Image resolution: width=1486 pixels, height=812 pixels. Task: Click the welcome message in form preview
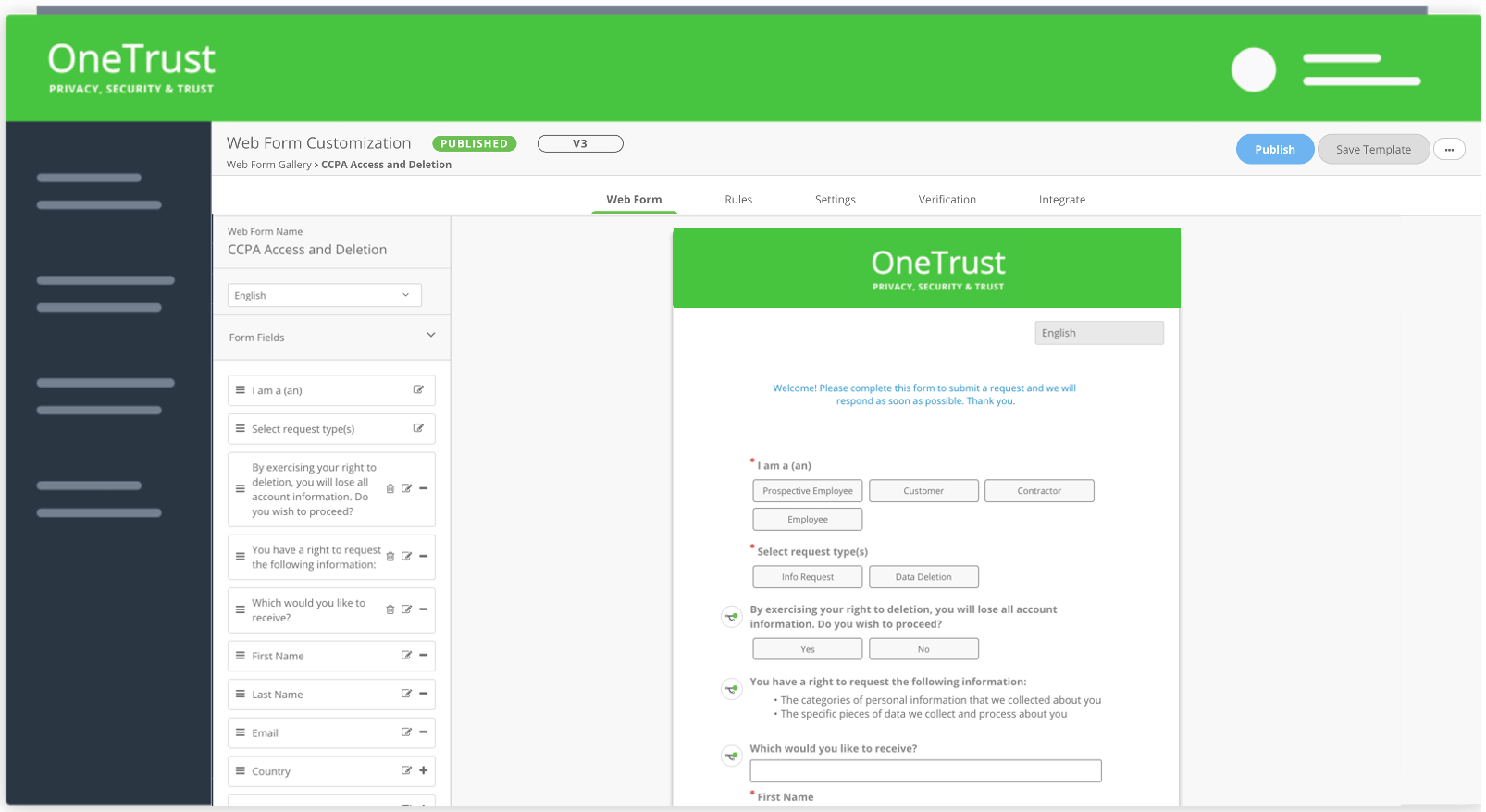click(x=925, y=395)
